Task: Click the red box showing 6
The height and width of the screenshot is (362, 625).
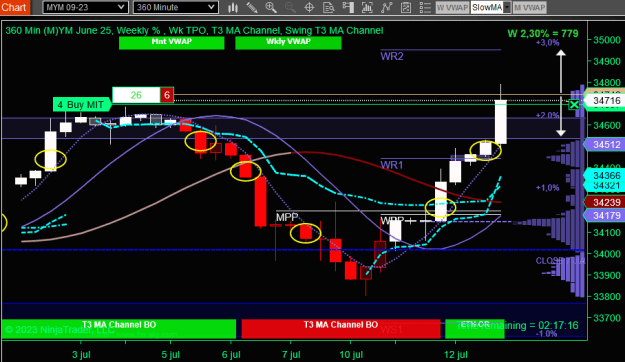Action: pyautogui.click(x=167, y=95)
